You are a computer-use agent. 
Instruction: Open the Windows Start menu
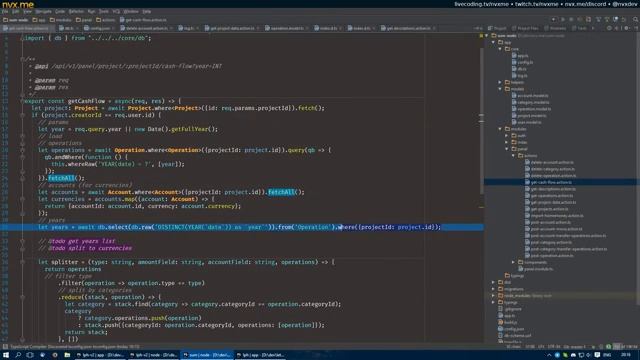click(x=6, y=355)
